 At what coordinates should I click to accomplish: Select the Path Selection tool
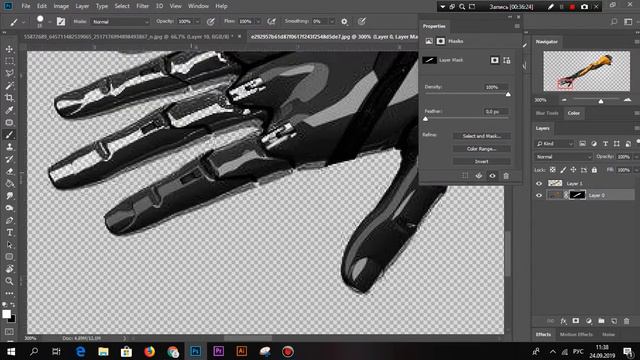[9, 245]
